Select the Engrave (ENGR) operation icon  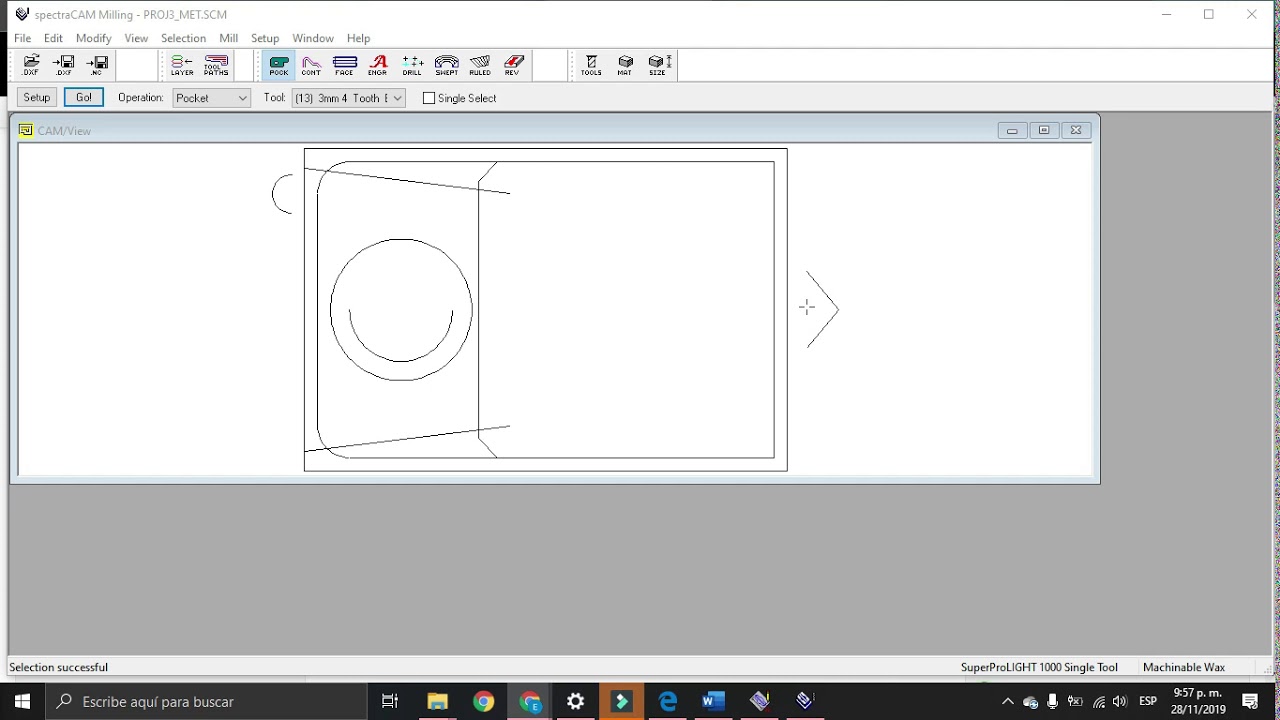tap(378, 66)
